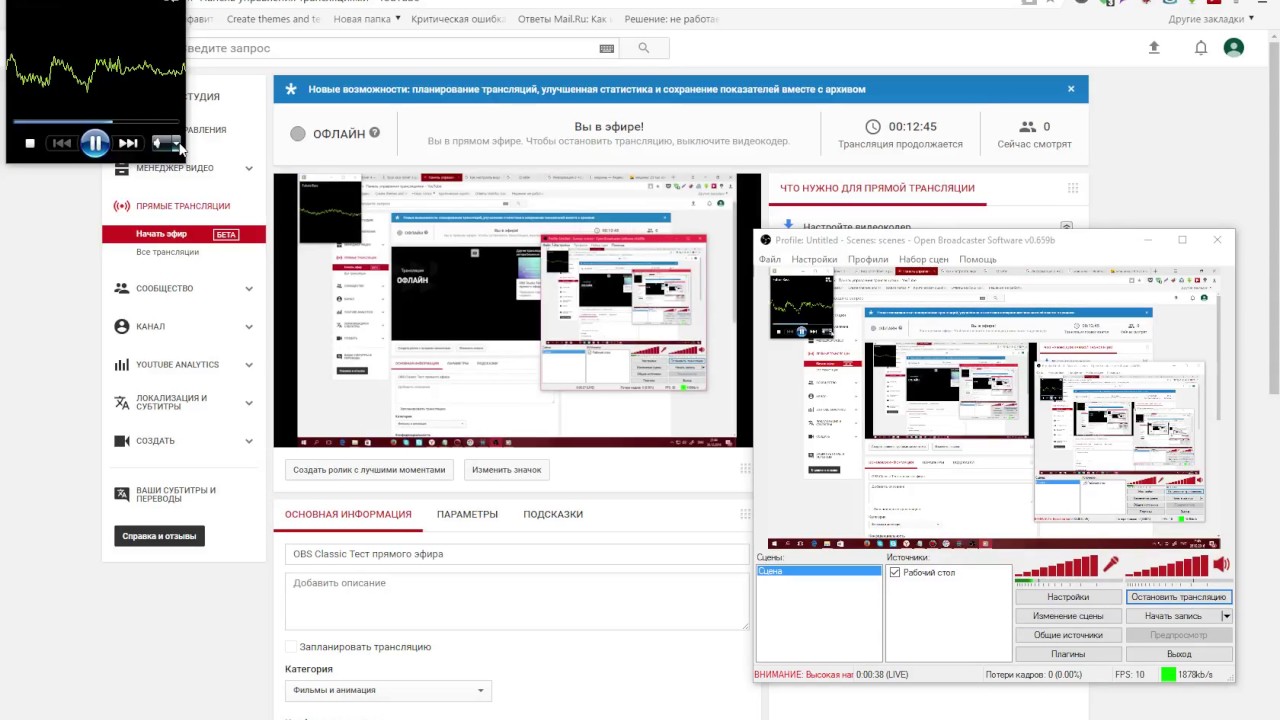Adjust the OBS microphone volume bars
Image resolution: width=1280 pixels, height=720 pixels.
click(1058, 568)
